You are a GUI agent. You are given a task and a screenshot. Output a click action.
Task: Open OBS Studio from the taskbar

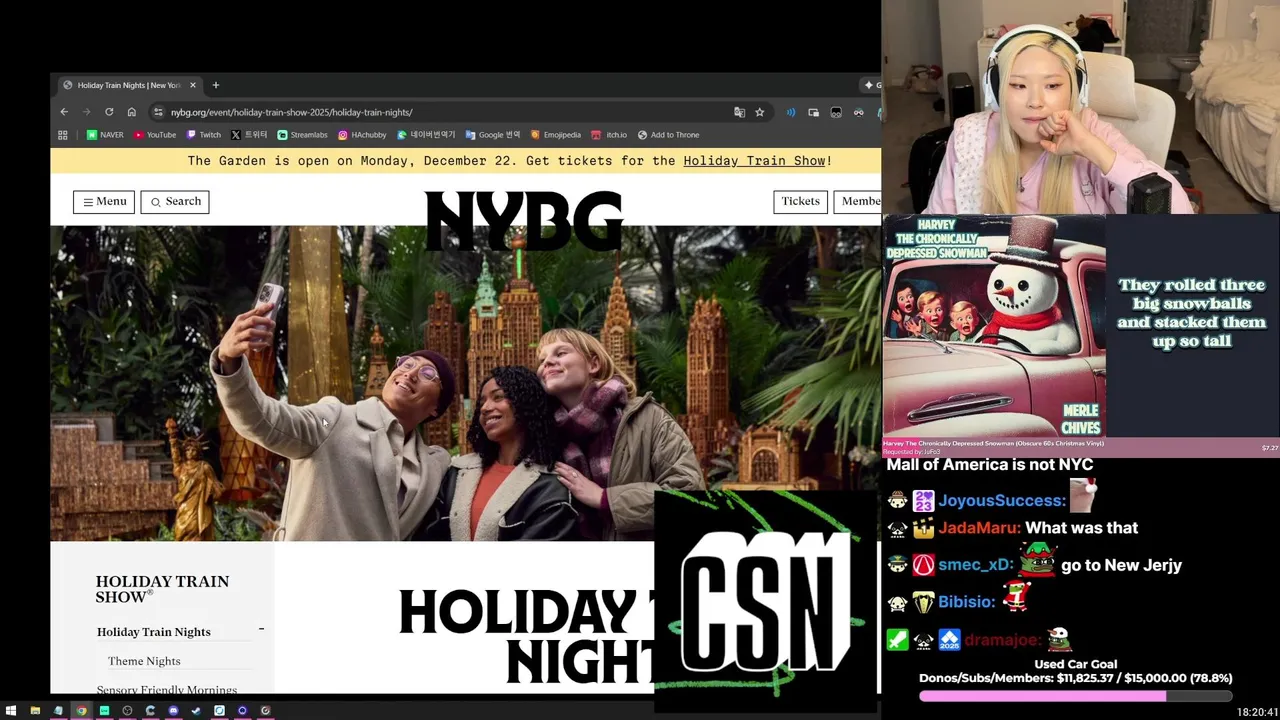(127, 711)
